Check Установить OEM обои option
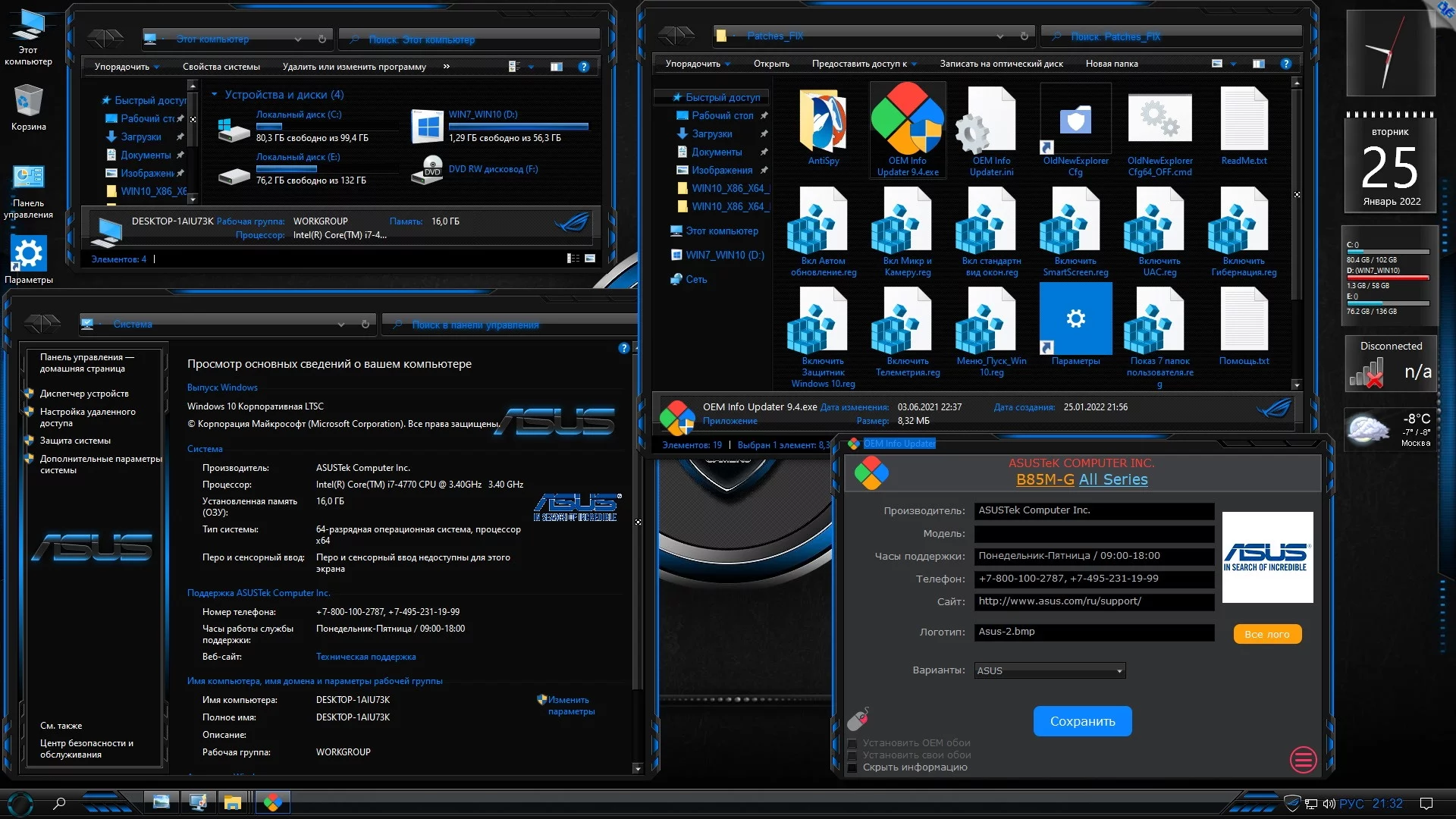The height and width of the screenshot is (819, 1456). [852, 743]
